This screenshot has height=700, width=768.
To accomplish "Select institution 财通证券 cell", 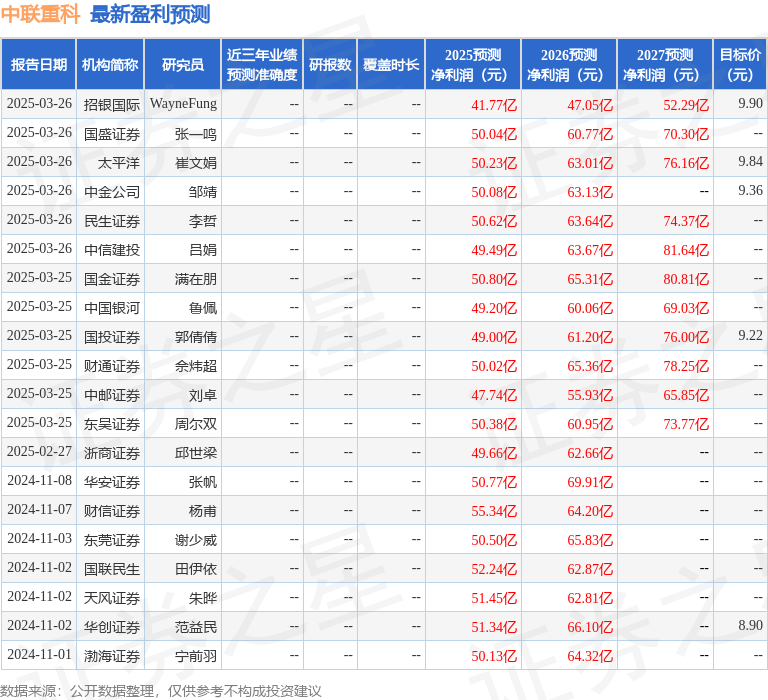I will [x=112, y=366].
